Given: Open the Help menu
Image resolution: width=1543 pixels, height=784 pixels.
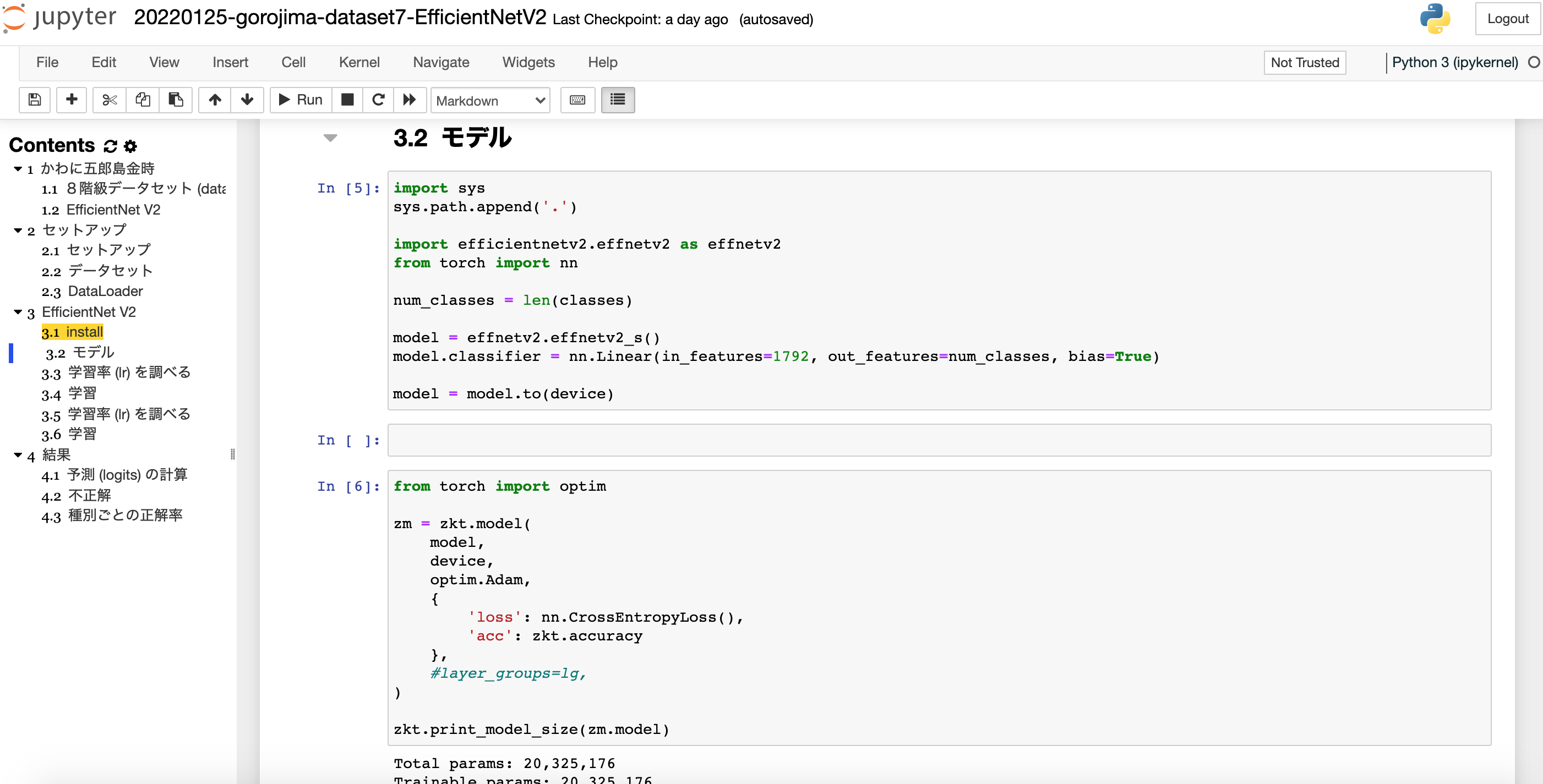Looking at the screenshot, I should [x=602, y=62].
